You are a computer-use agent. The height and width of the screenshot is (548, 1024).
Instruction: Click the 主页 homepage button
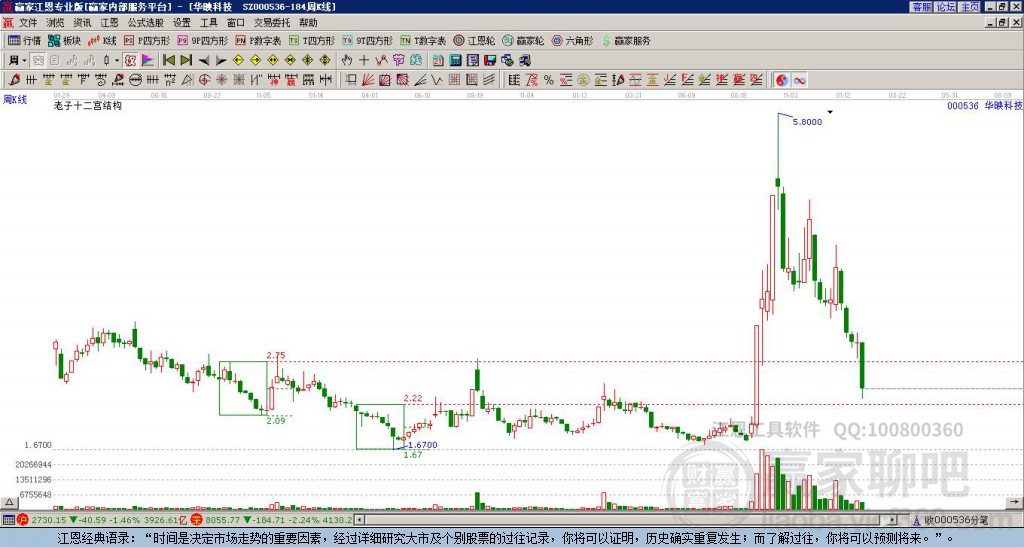(970, 7)
